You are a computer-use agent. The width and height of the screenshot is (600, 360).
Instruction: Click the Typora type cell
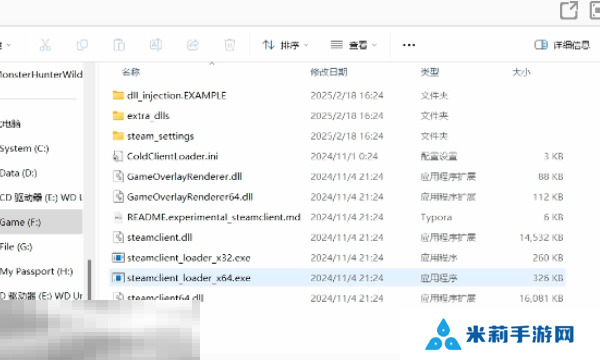click(x=436, y=217)
